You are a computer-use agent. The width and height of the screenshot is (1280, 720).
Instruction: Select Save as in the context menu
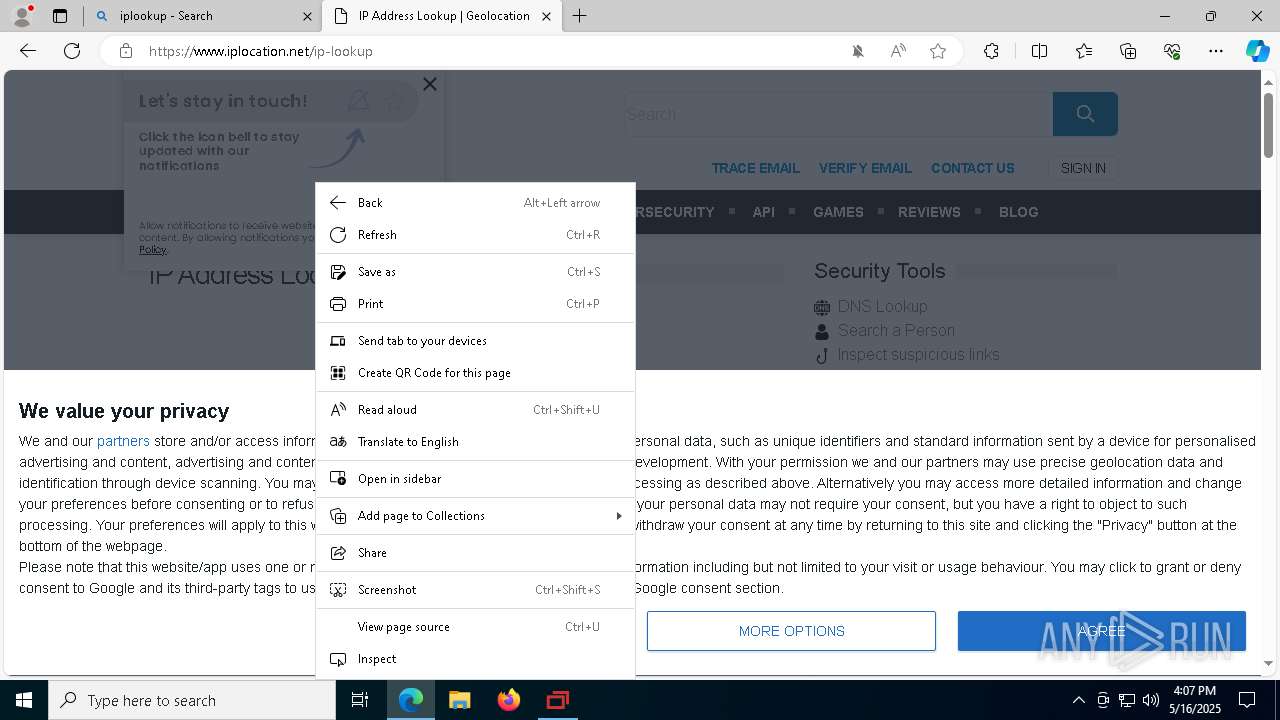click(475, 272)
